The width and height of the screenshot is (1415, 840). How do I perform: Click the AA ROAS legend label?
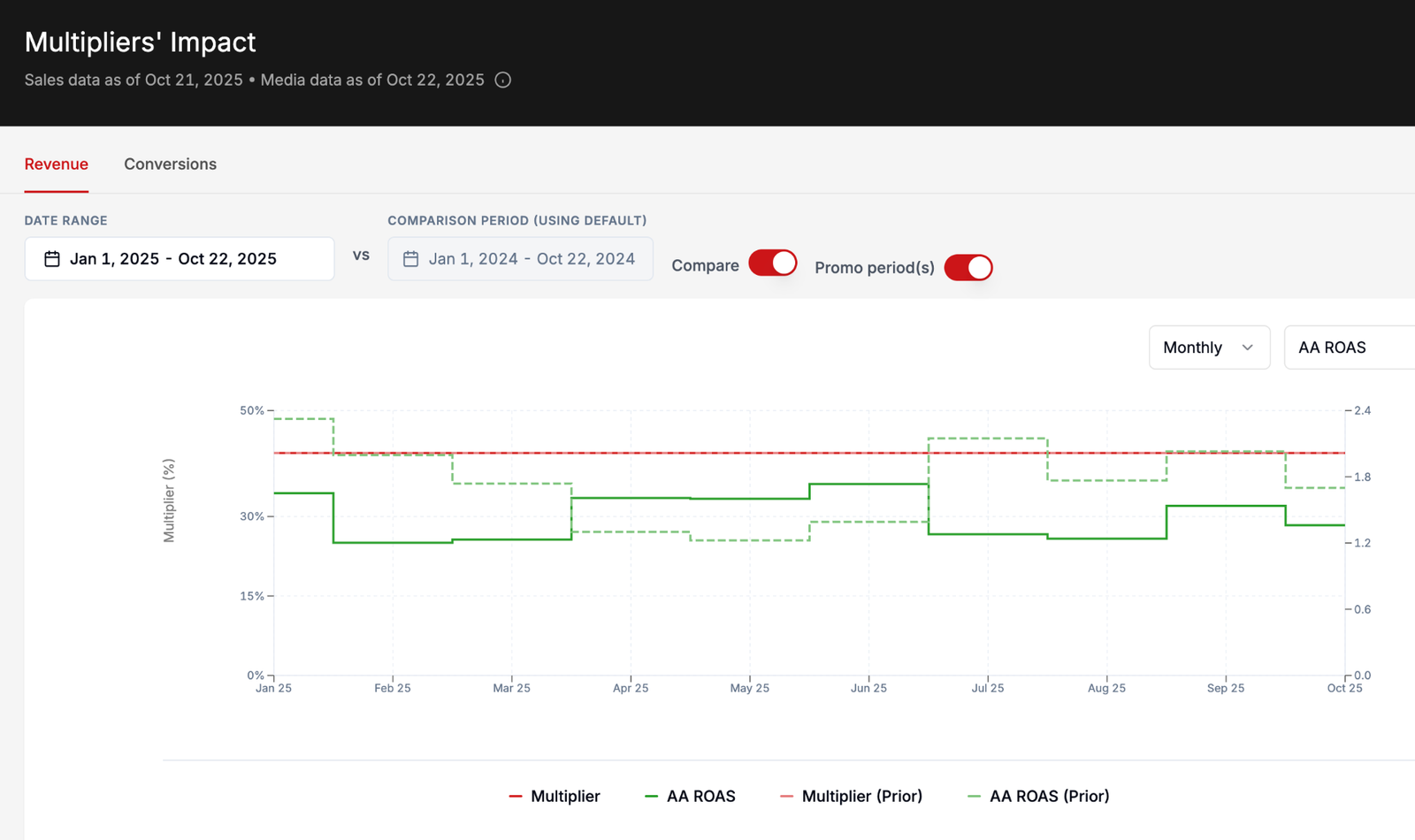(x=700, y=797)
